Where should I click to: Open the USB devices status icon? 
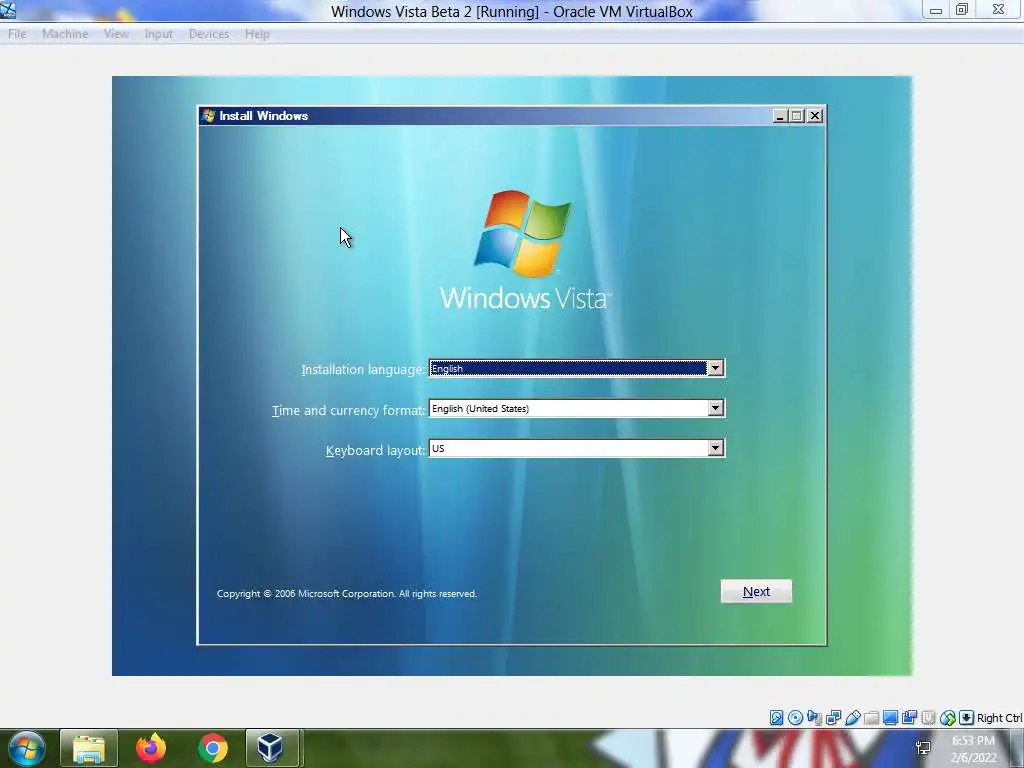(x=852, y=718)
